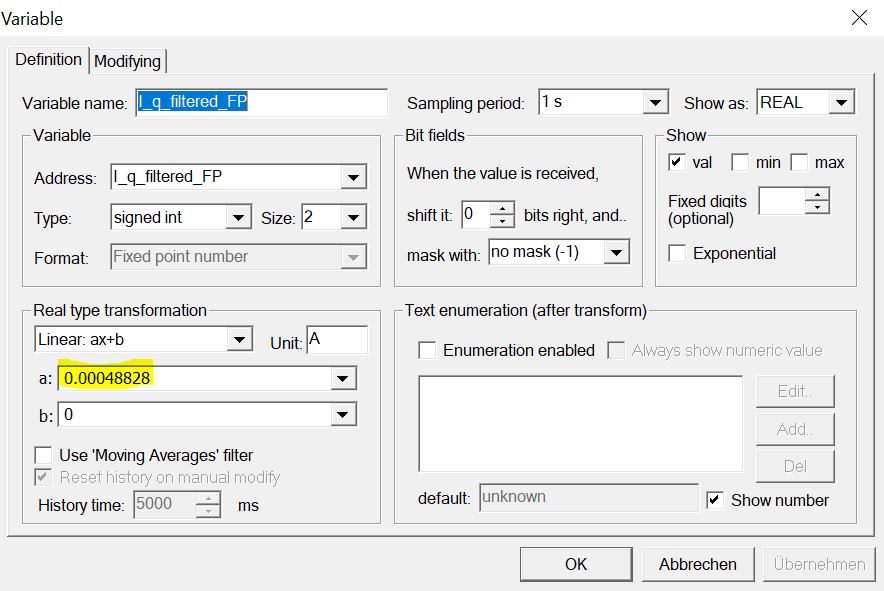Toggle the val show checkbox
This screenshot has height=591, width=884.
[x=677, y=162]
